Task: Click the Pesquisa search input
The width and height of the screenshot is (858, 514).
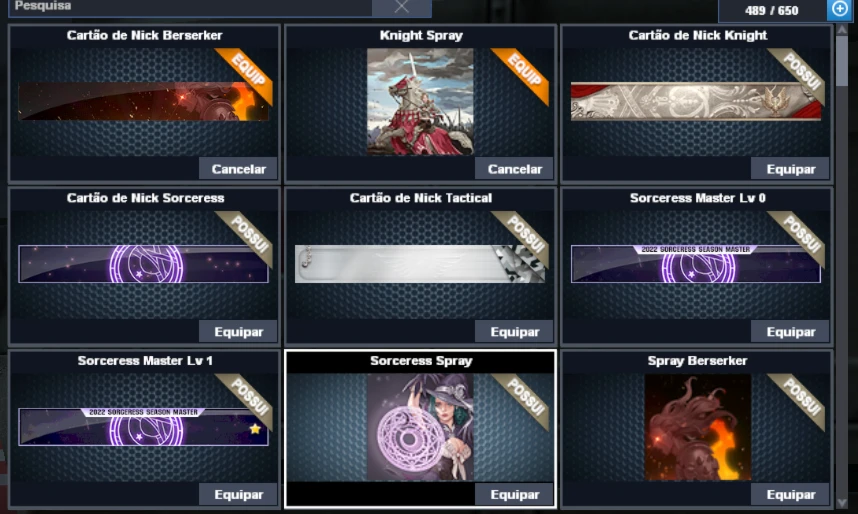Action: (190, 7)
